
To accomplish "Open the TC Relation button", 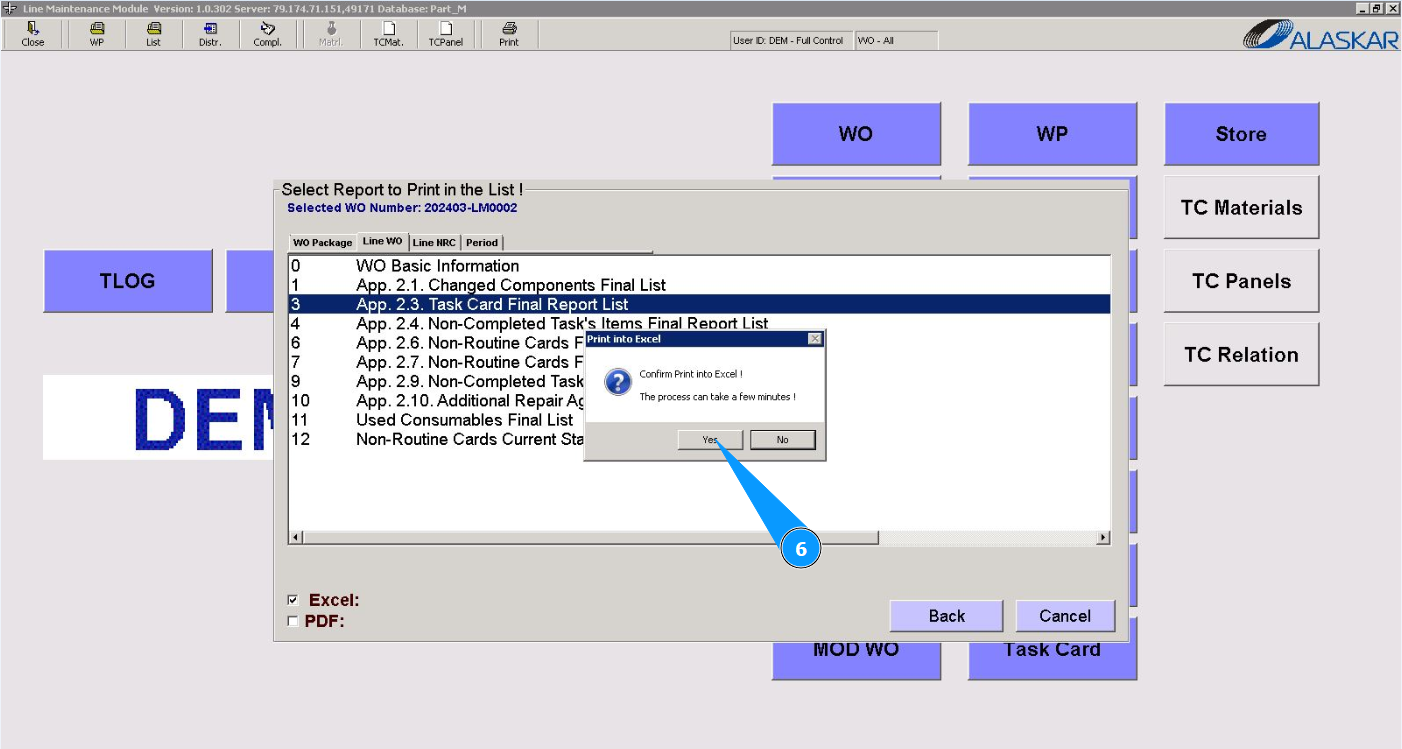I will tap(1241, 355).
